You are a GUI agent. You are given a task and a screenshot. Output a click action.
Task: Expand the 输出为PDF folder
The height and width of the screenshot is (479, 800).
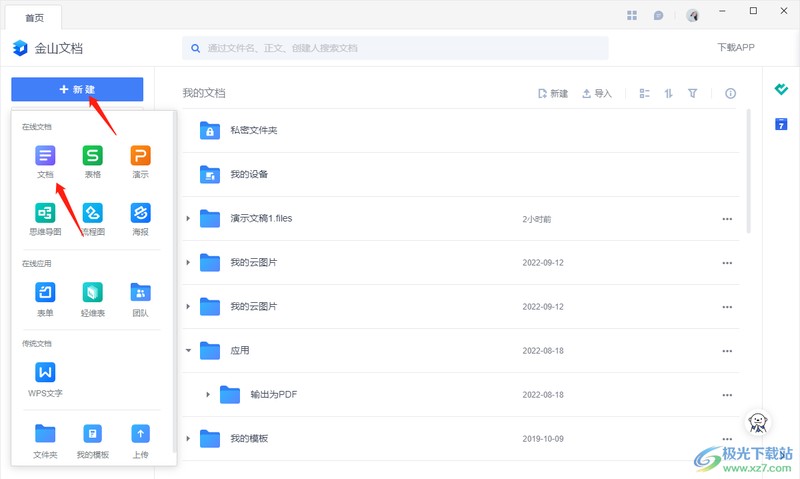click(208, 394)
